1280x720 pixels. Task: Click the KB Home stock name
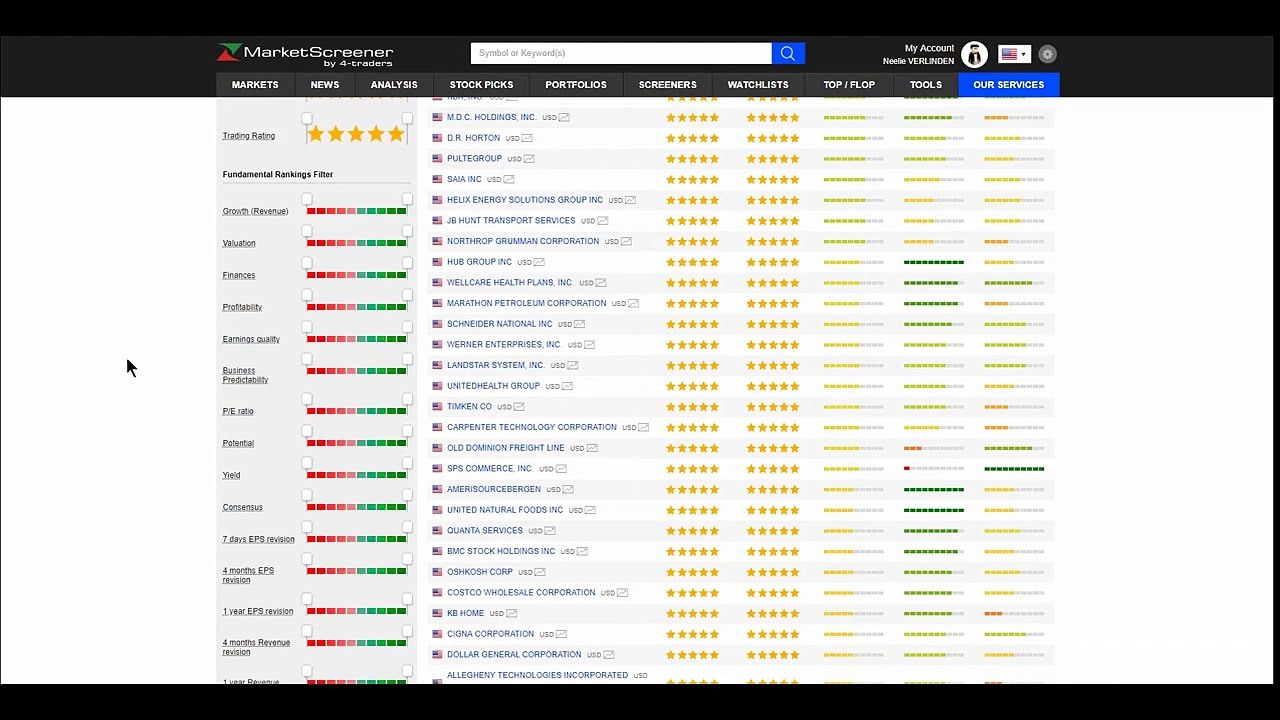click(465, 614)
